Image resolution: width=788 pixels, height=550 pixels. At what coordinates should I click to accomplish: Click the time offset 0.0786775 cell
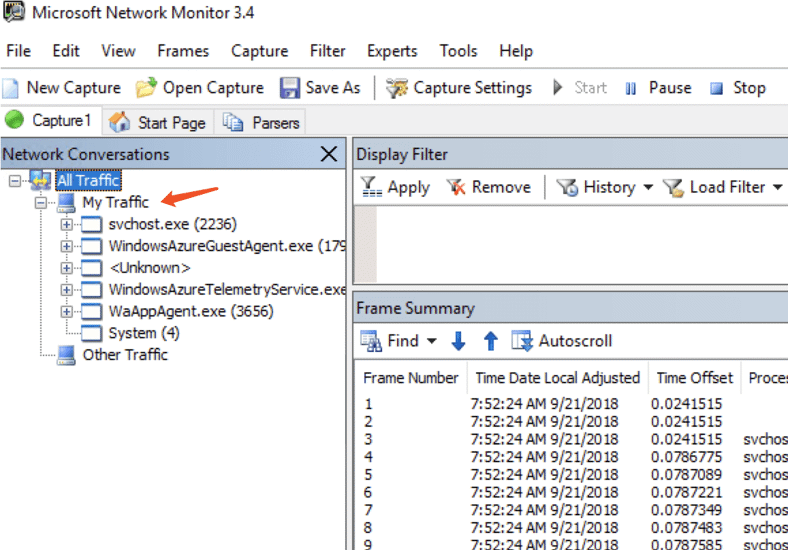[x=686, y=457]
